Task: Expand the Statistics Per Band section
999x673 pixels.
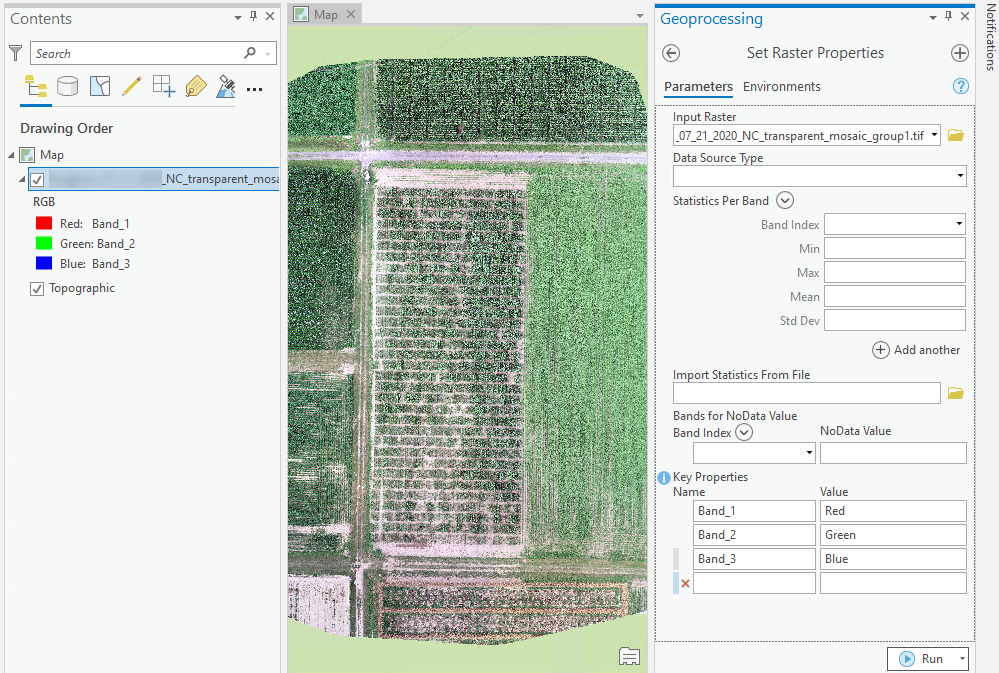Action: tap(784, 200)
